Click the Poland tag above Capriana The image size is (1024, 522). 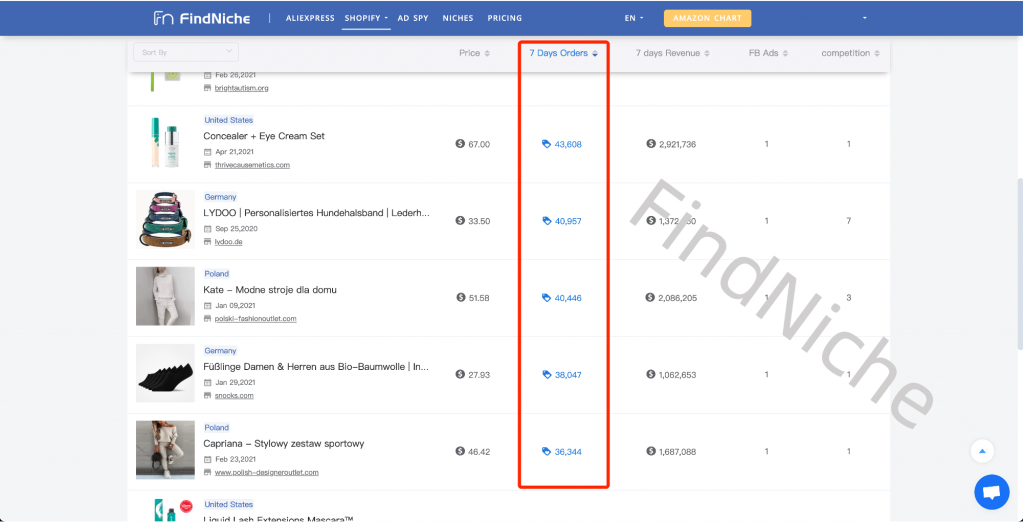point(217,427)
